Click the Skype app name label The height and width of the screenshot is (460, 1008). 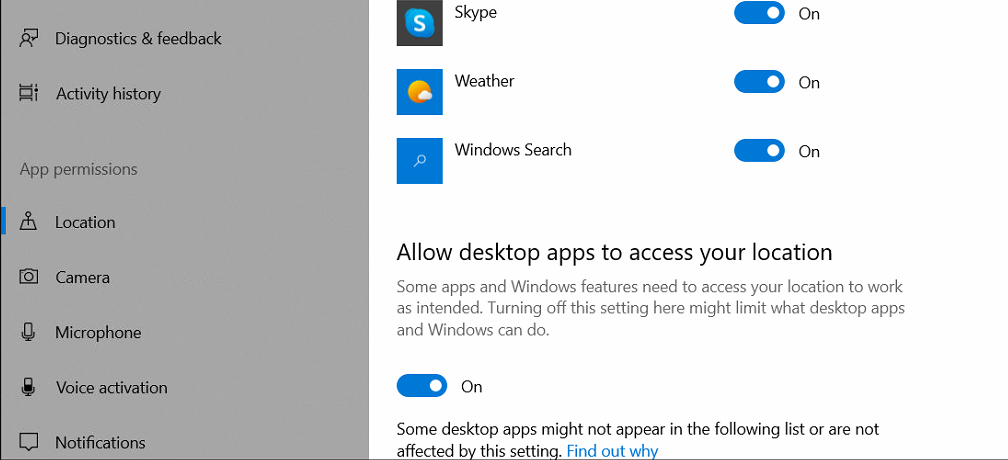pyautogui.click(x=475, y=12)
